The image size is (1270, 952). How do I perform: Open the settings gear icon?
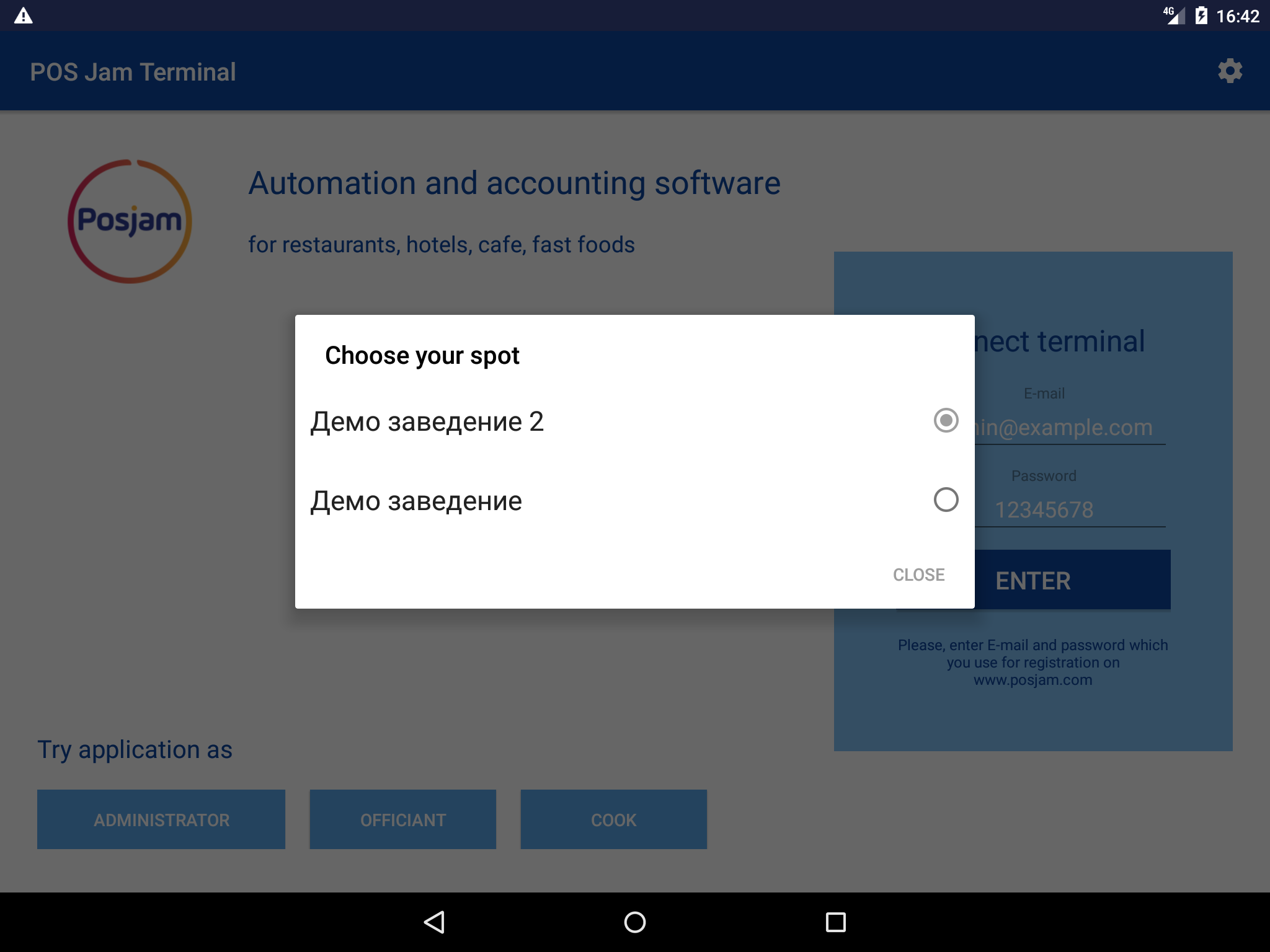[1232, 71]
